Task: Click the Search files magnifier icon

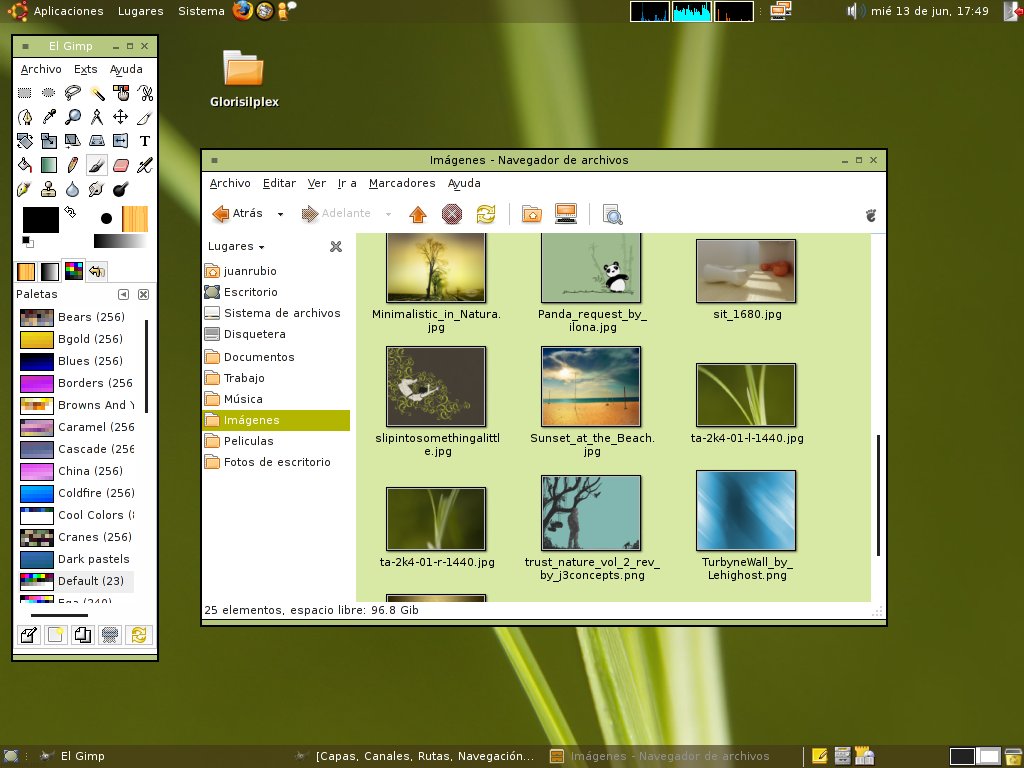Action: (613, 214)
